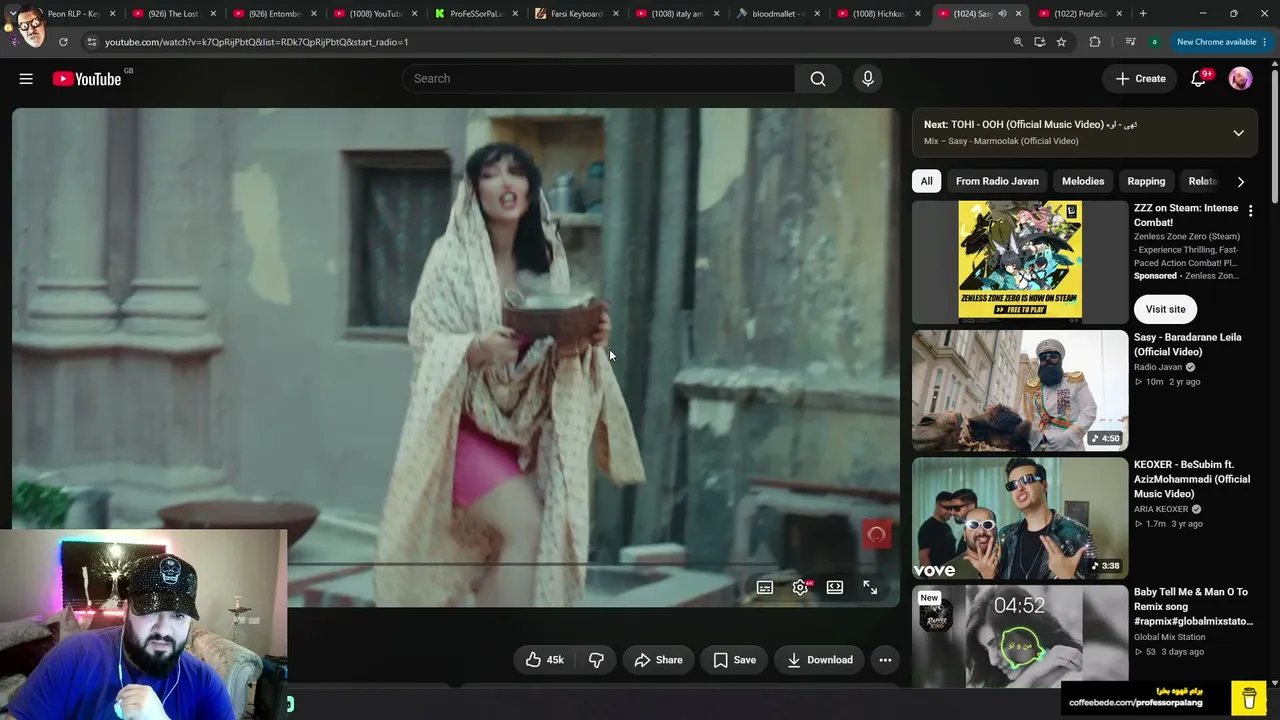
Task: Open the account avatar menu on YouTube
Action: pyautogui.click(x=1240, y=79)
